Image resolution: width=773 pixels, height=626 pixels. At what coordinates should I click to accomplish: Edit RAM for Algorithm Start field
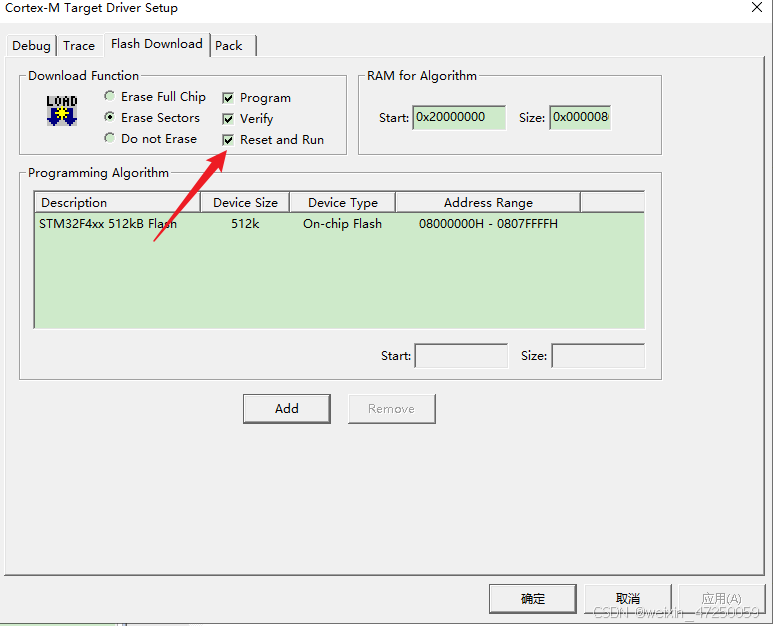459,117
